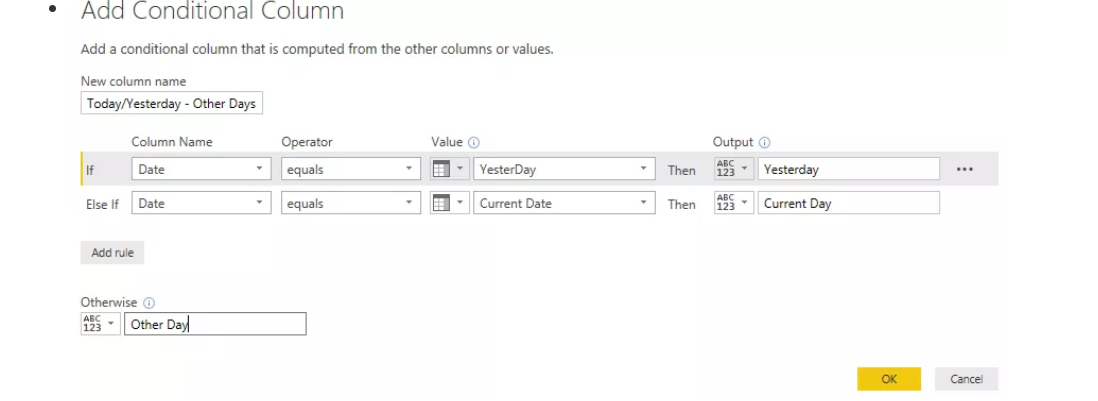The image size is (1098, 401).
Task: Click value type table icon in Else If row
Action: point(450,203)
